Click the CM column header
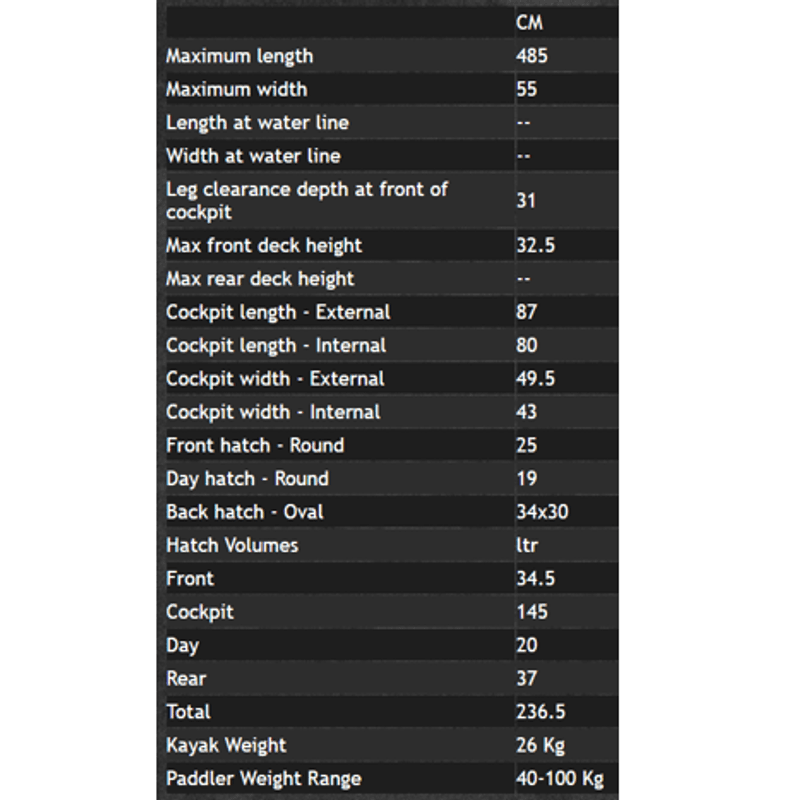Viewport: 800px width, 800px height. coord(529,22)
